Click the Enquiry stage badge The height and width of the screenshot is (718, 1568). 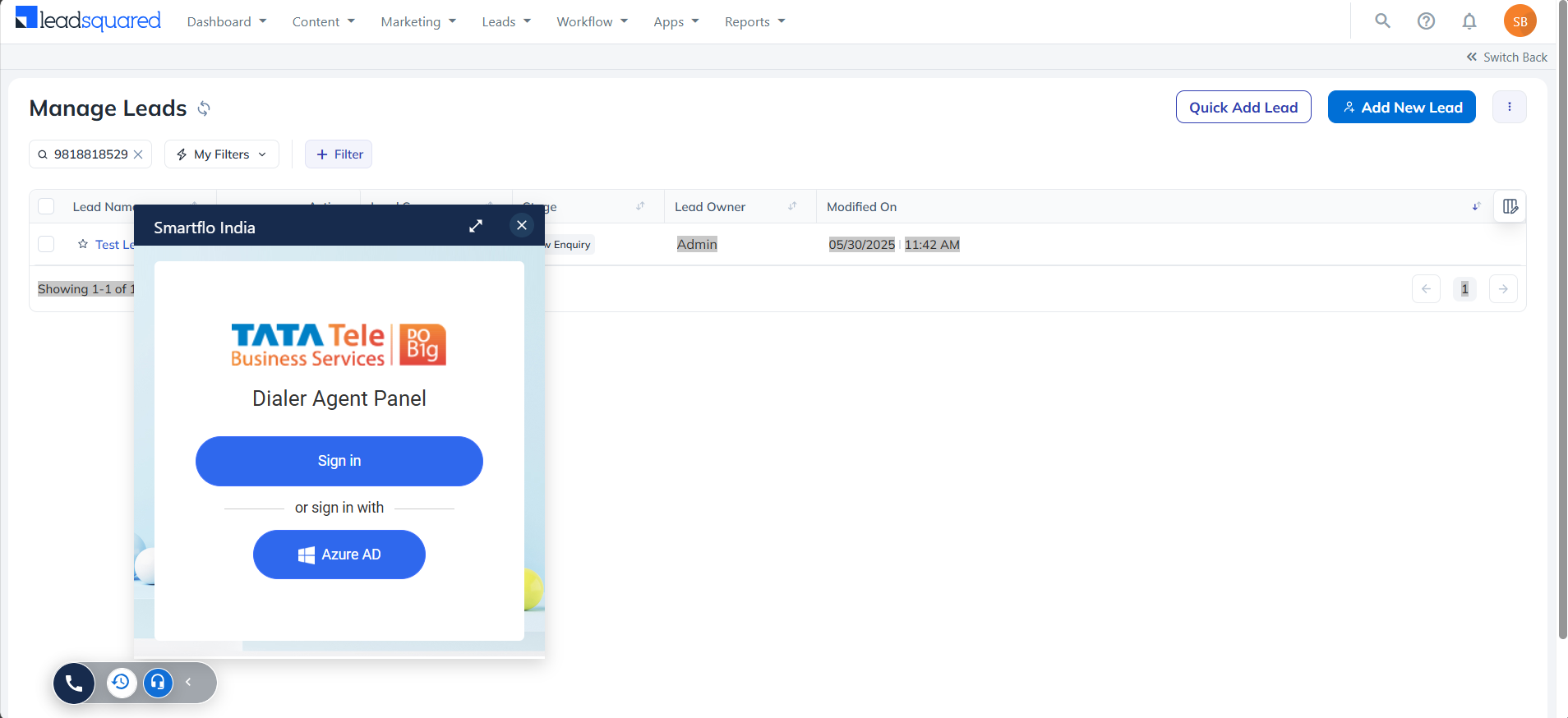coord(570,245)
